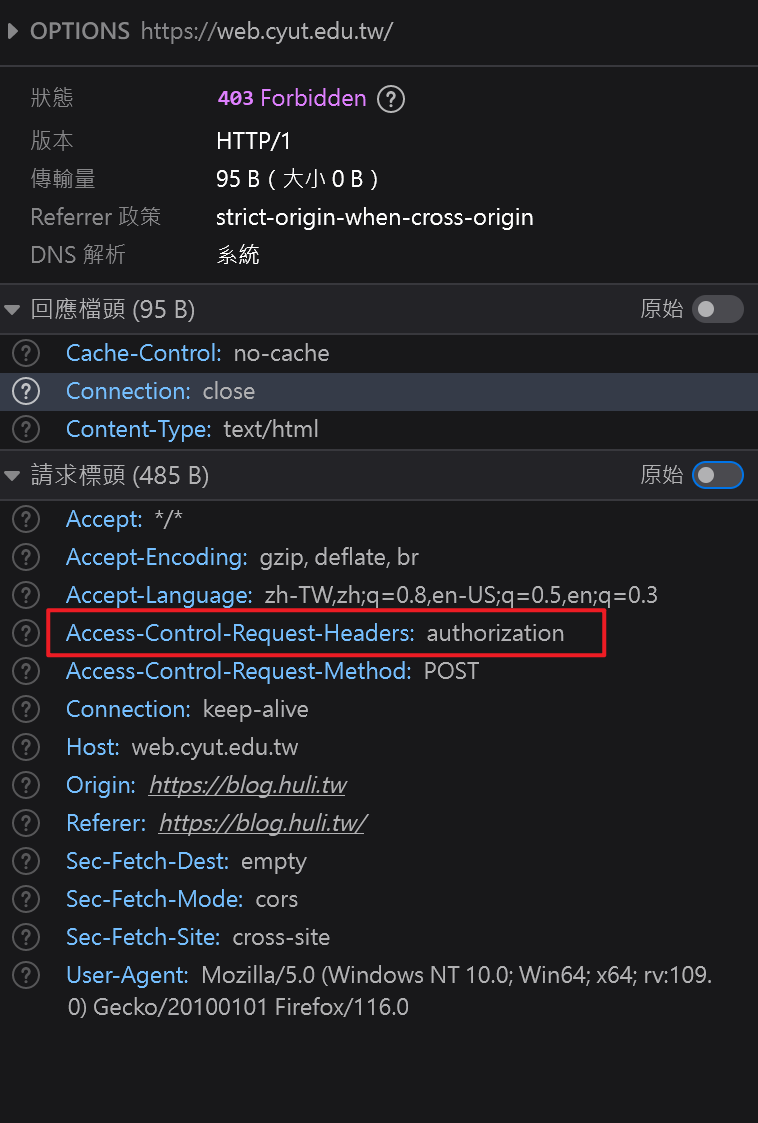Collapse the 請求標頭 request headers section
Image resolution: width=758 pixels, height=1123 pixels.
point(12,475)
